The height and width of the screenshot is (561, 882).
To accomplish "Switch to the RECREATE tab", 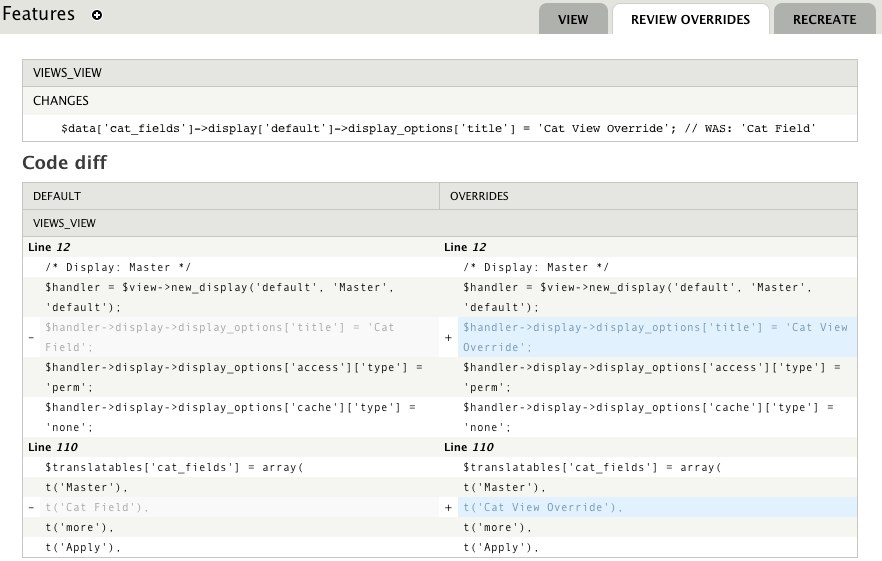I will [824, 19].
